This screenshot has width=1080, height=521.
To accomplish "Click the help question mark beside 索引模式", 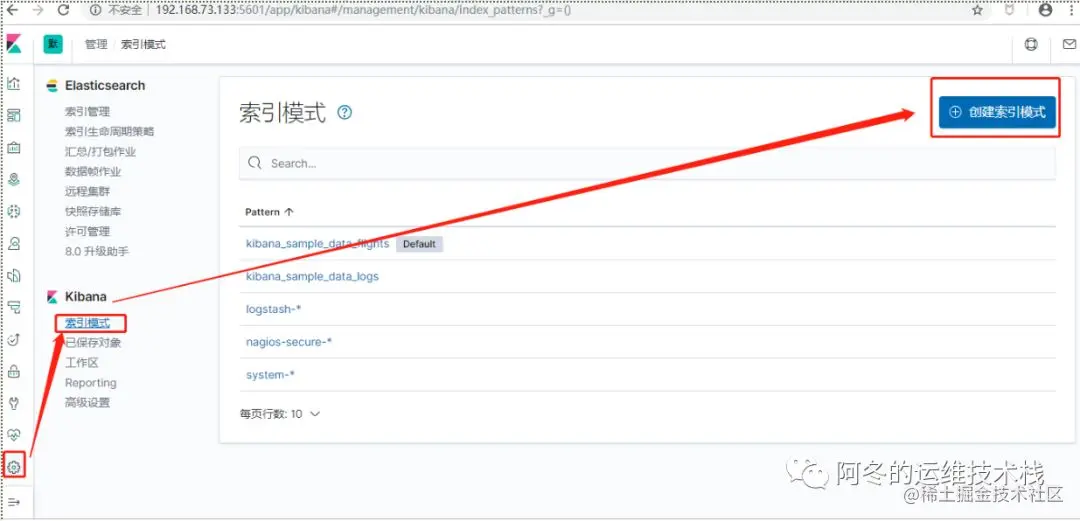I will (x=344, y=112).
